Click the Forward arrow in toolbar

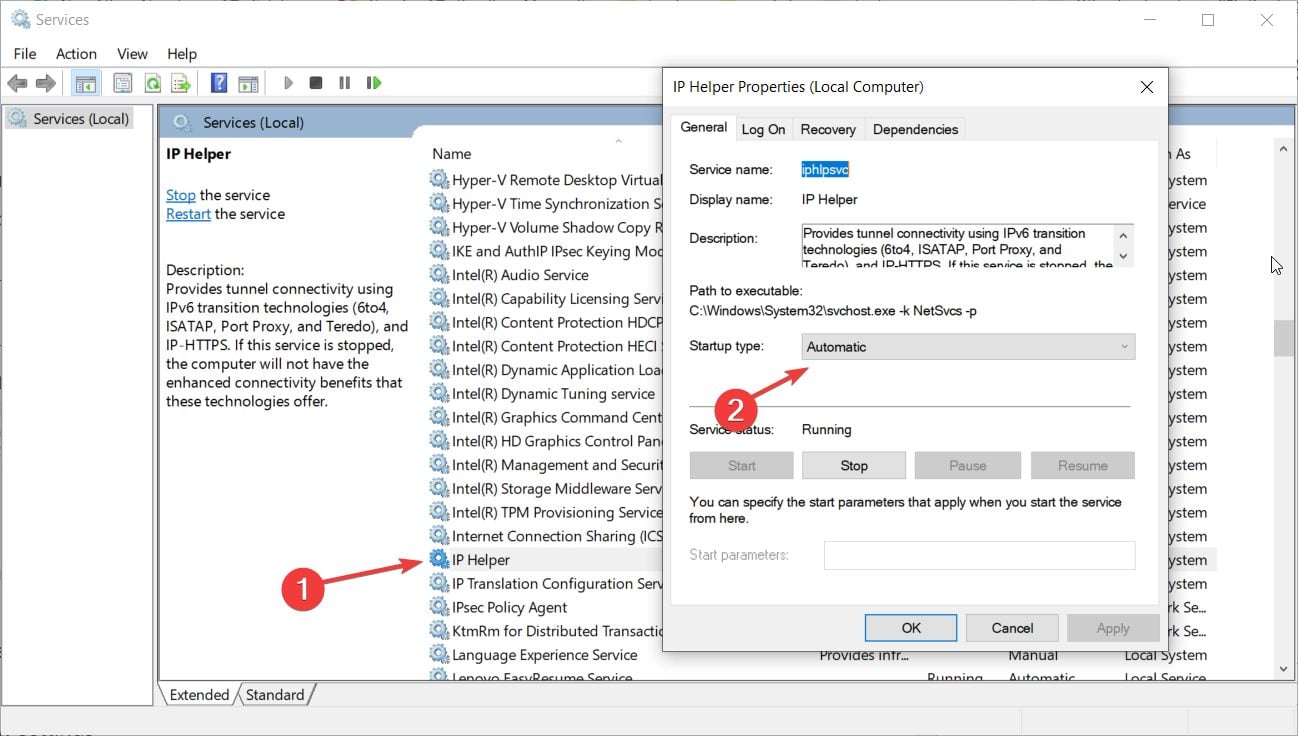coord(45,83)
